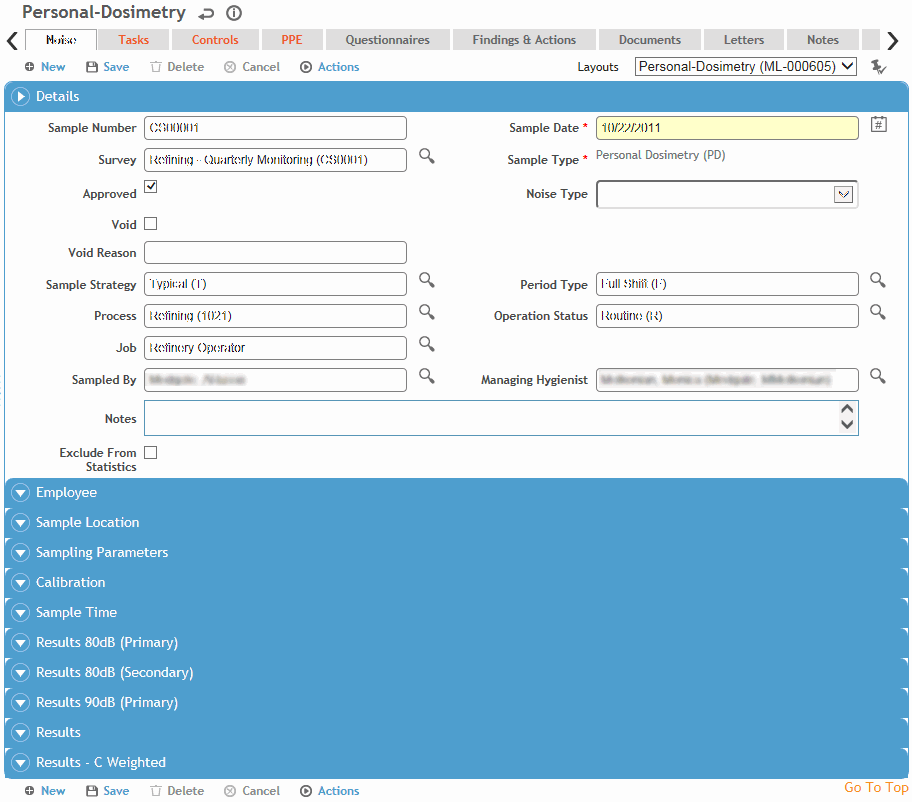Check Exclude From Statistics box
Viewport: 912px width, 802px height.
click(151, 453)
